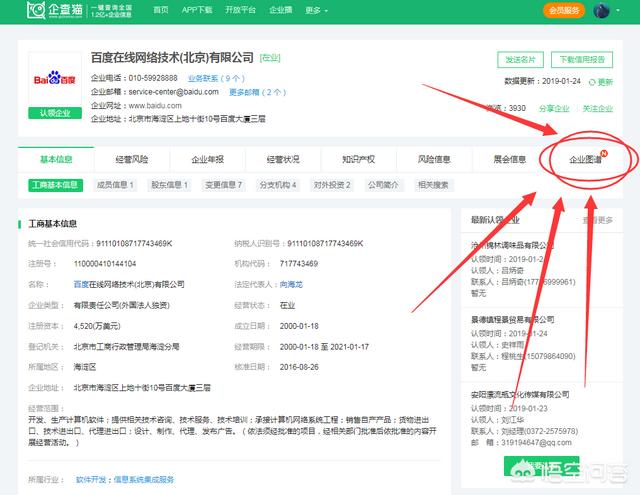
Task: Select the 成员信息 1 sub-tab
Action: [x=115, y=185]
